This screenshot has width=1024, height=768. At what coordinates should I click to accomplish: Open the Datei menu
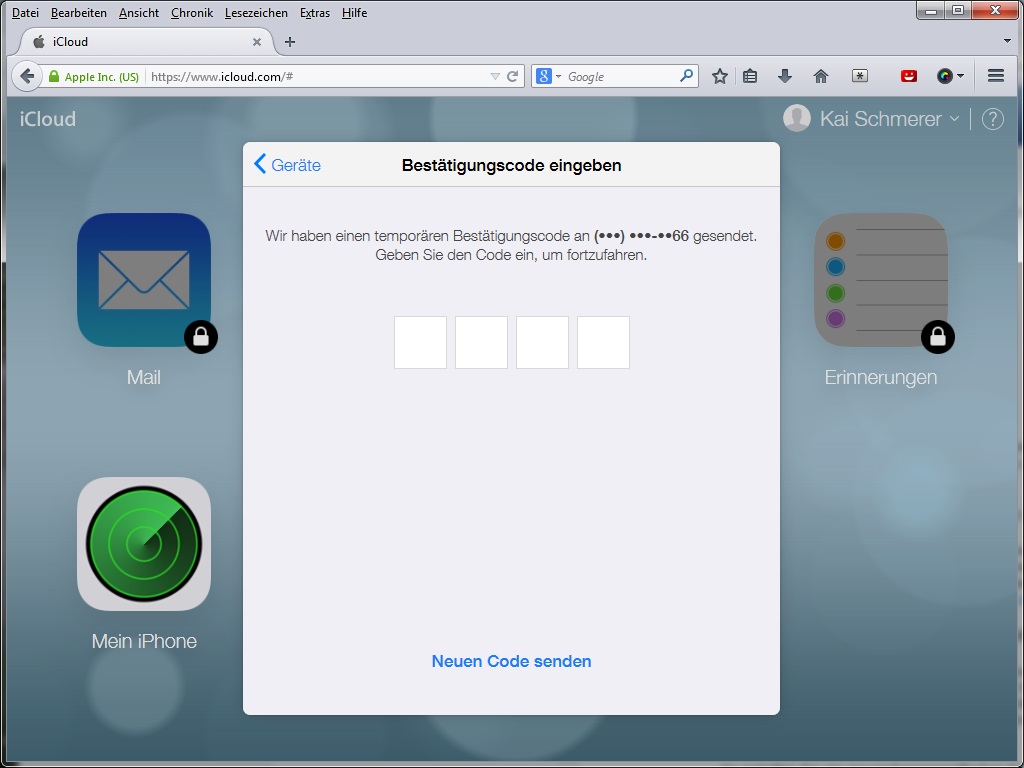(25, 12)
